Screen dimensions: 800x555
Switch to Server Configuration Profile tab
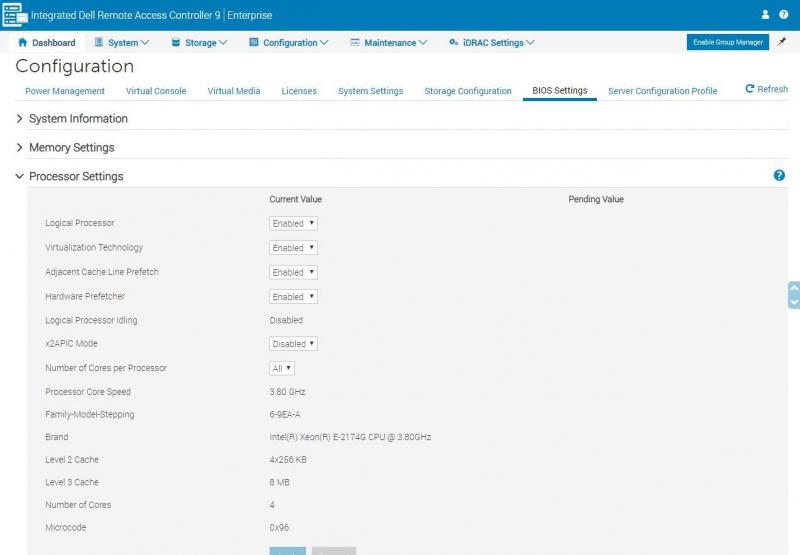coord(662,91)
